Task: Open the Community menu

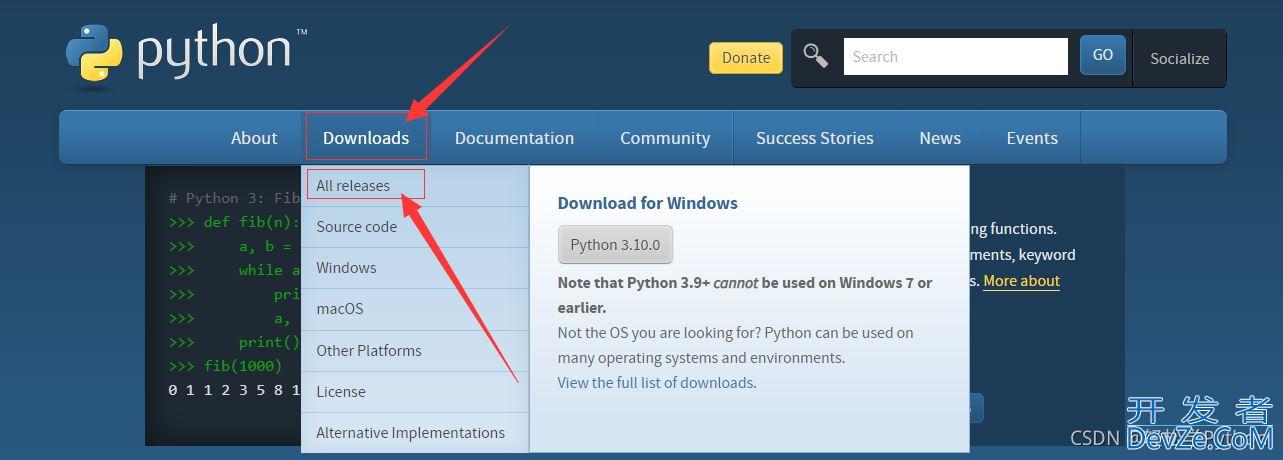Action: coord(665,138)
